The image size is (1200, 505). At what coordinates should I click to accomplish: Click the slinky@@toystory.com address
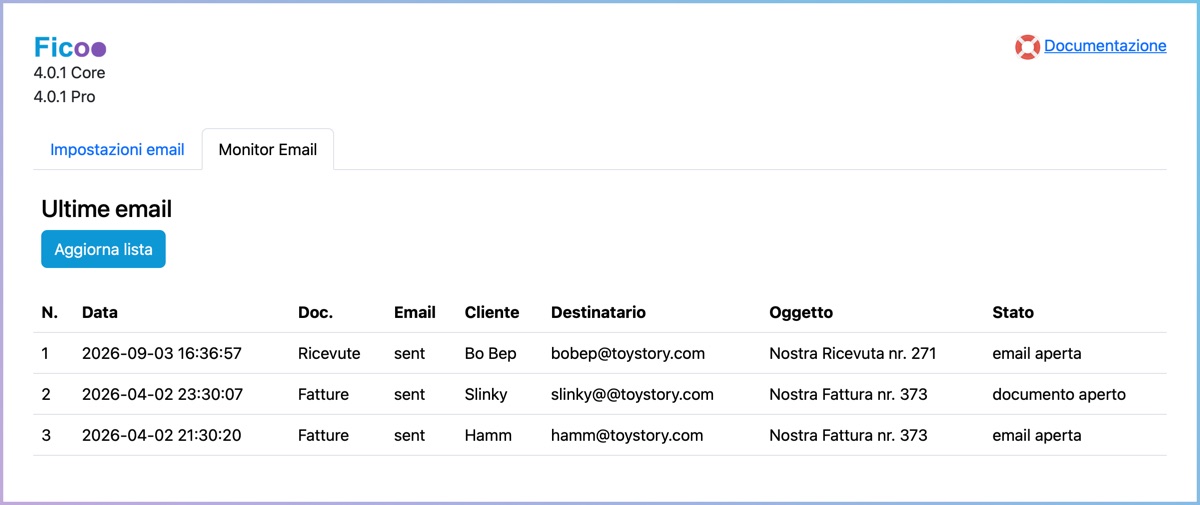pyautogui.click(x=632, y=394)
